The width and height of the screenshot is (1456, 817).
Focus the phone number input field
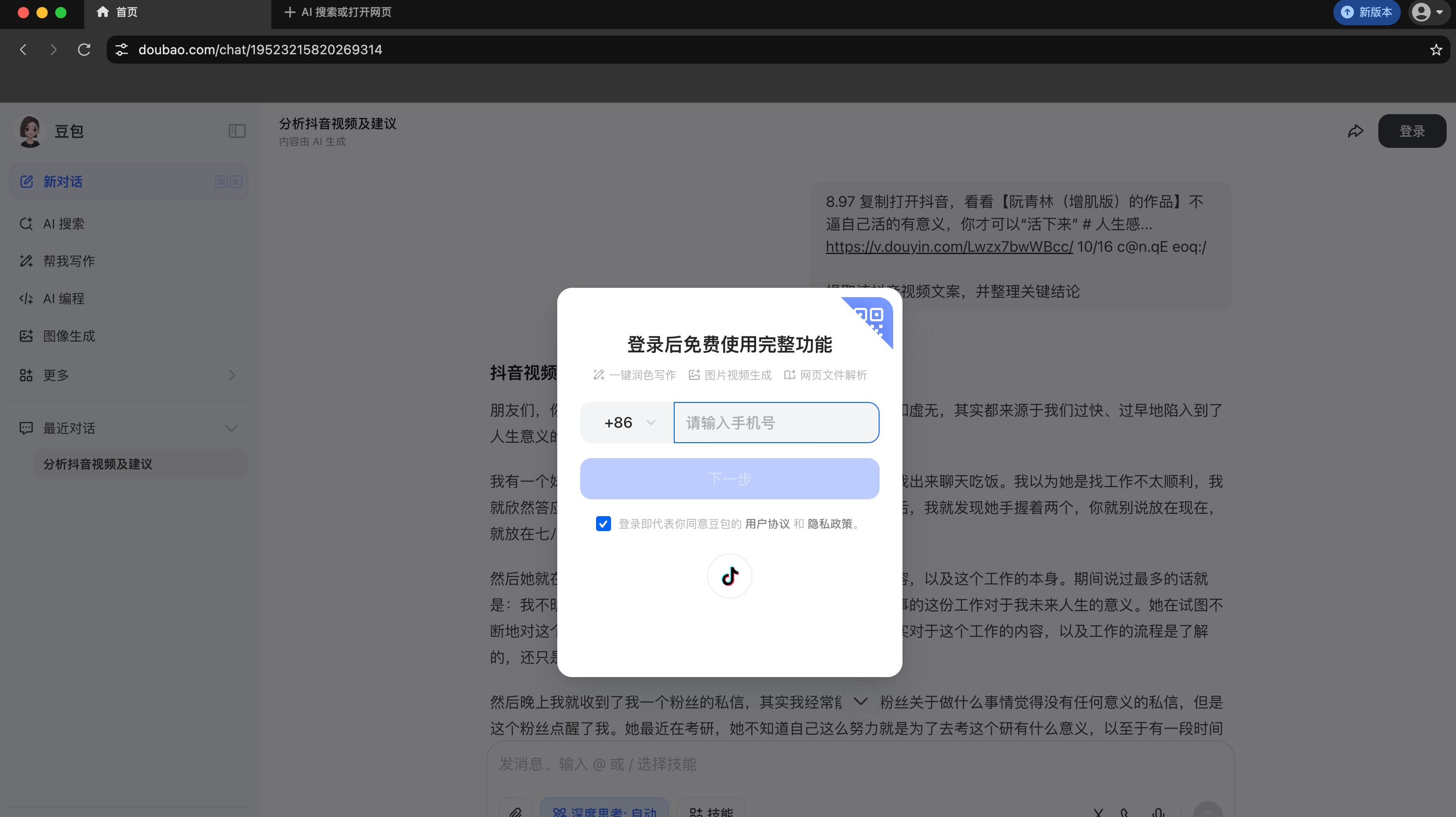[775, 423]
